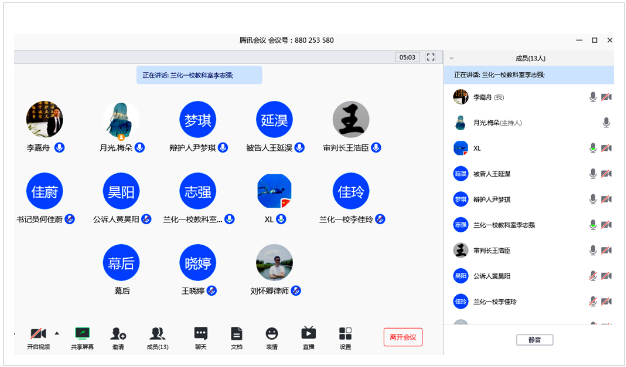Click the red 离开会议 leave meeting button
This screenshot has height=367, width=626.
tap(403, 337)
